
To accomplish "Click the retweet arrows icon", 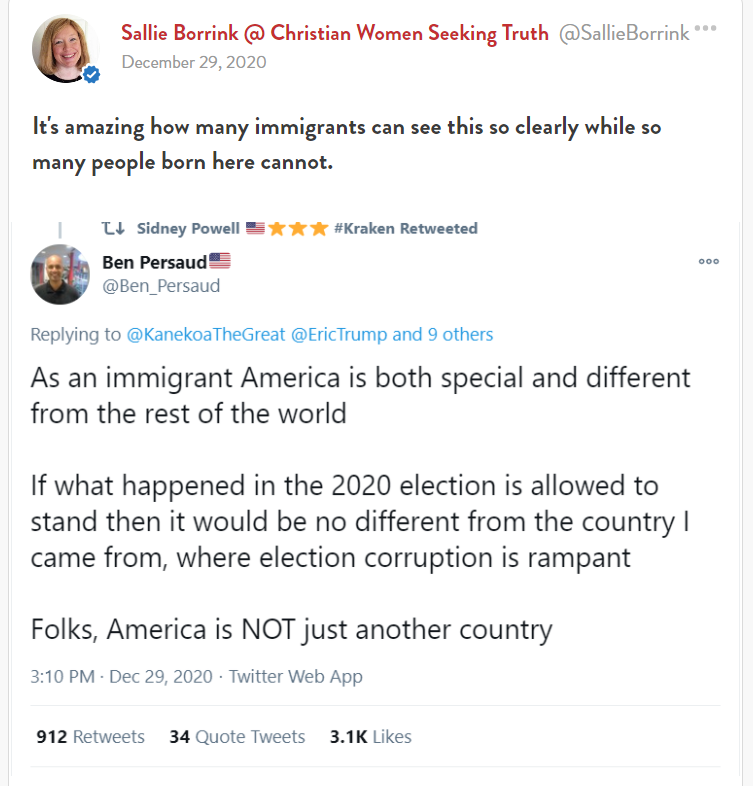I will pyautogui.click(x=112, y=228).
